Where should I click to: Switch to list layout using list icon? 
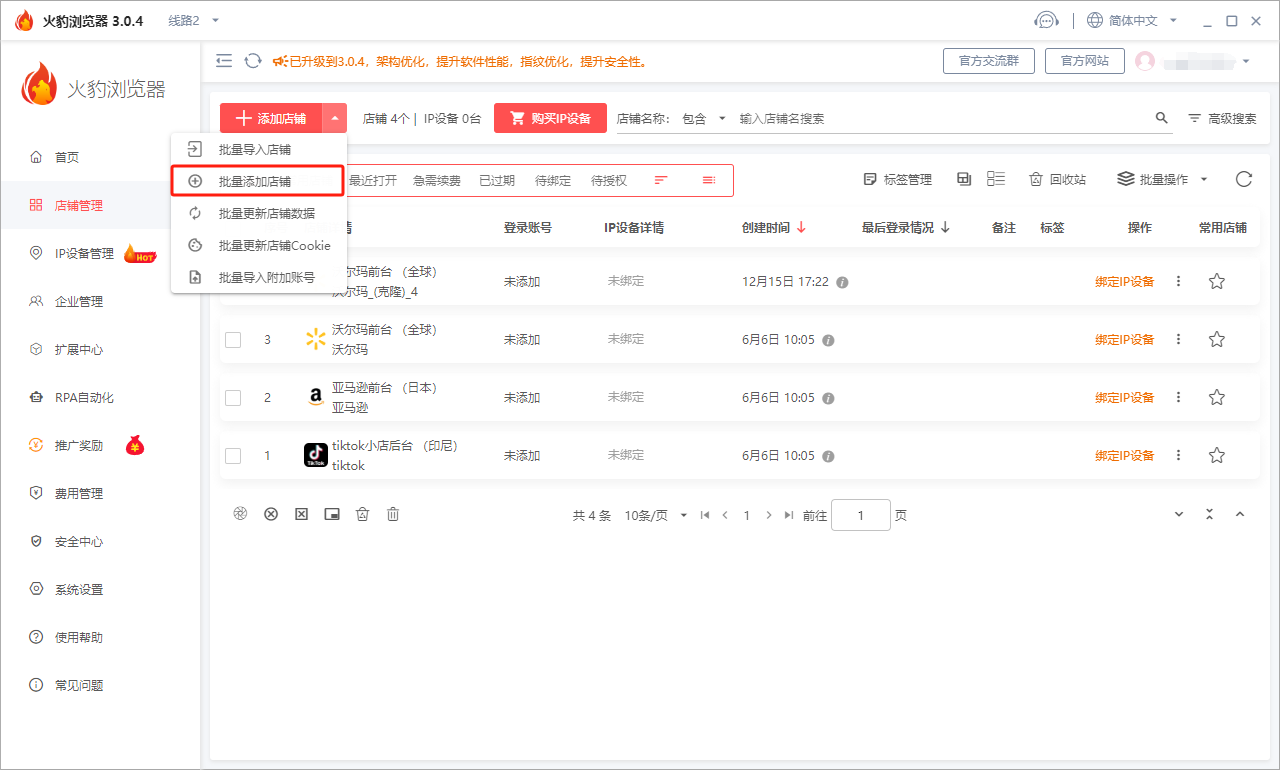(994, 178)
